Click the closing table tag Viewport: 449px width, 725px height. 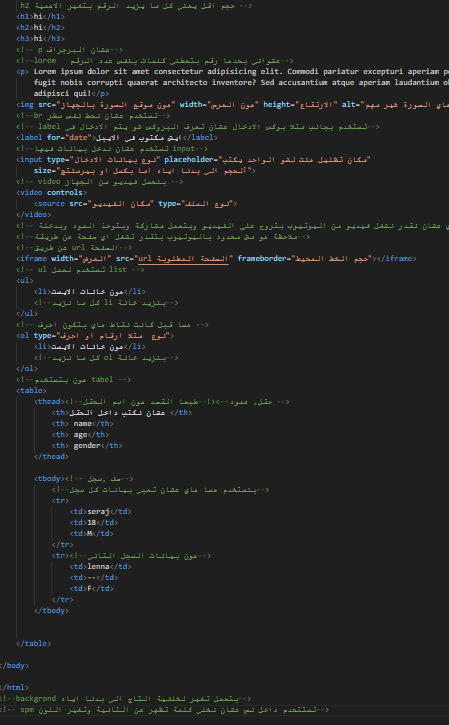33,644
